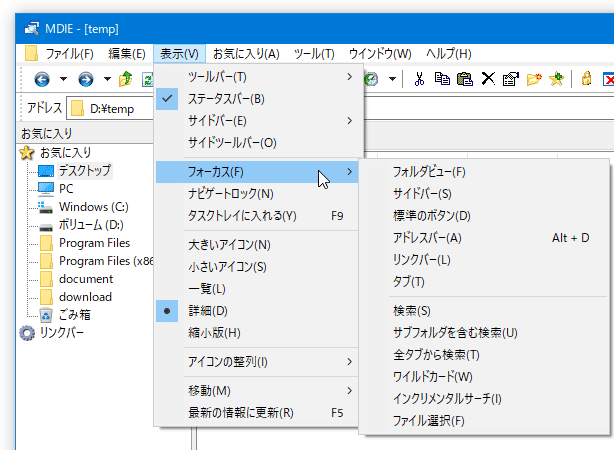Click the Copy toolbar icon
The height and width of the screenshot is (450, 614).
(x=442, y=79)
